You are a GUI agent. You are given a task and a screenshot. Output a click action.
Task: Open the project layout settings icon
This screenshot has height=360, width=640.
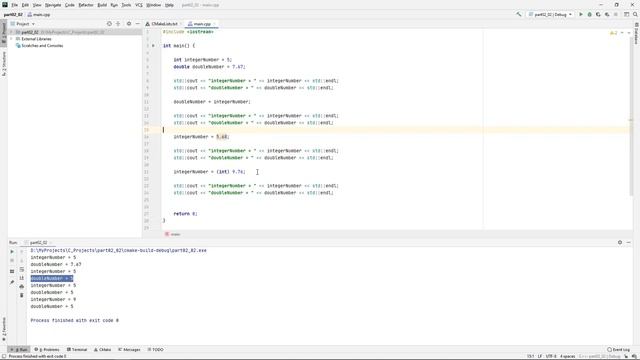click(x=627, y=14)
